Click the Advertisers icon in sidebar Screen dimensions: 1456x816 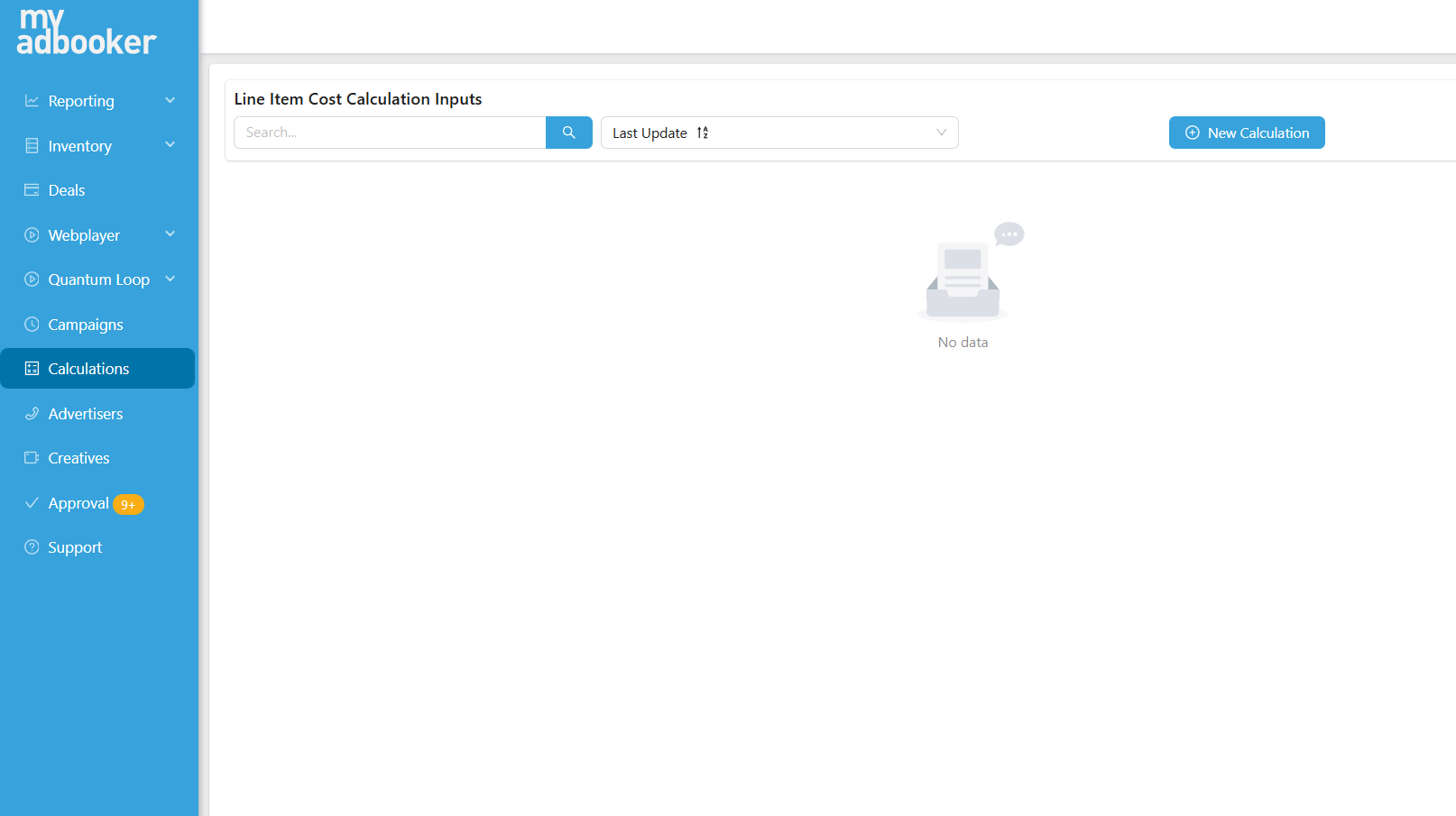32,414
